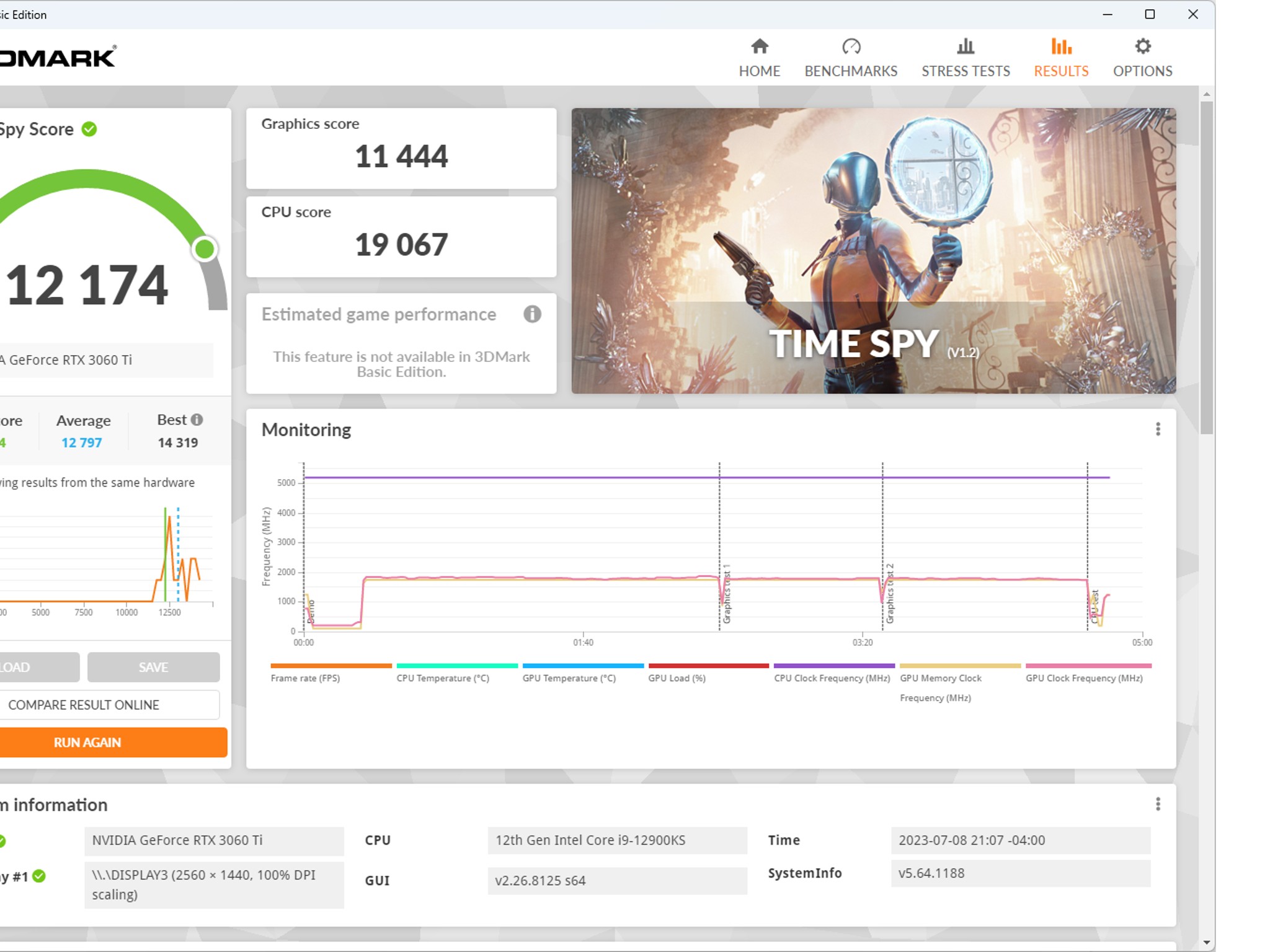Toggle the GPU Clock Frequency (MHz) legend series
Viewport: 1270px width, 952px height.
pyautogui.click(x=1088, y=673)
